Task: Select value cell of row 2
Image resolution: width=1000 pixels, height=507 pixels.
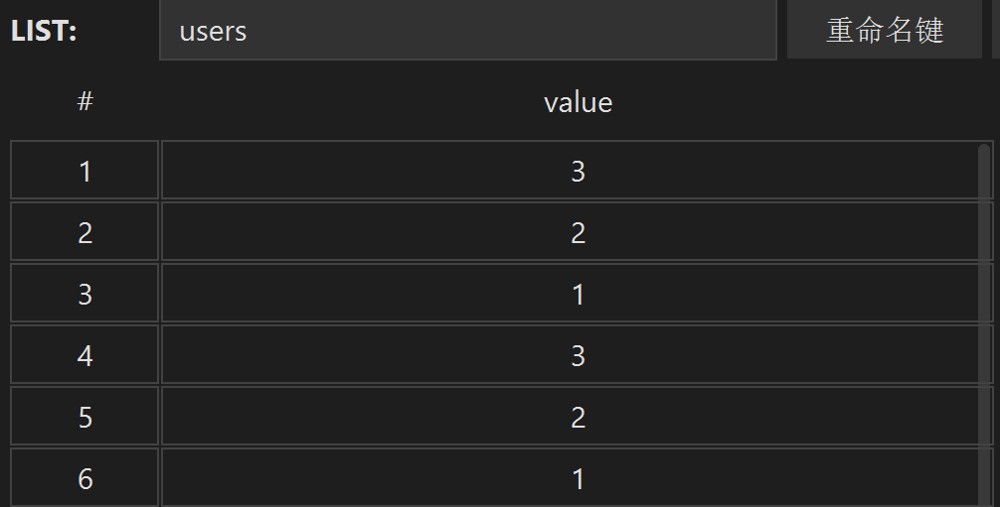Action: [x=577, y=231]
